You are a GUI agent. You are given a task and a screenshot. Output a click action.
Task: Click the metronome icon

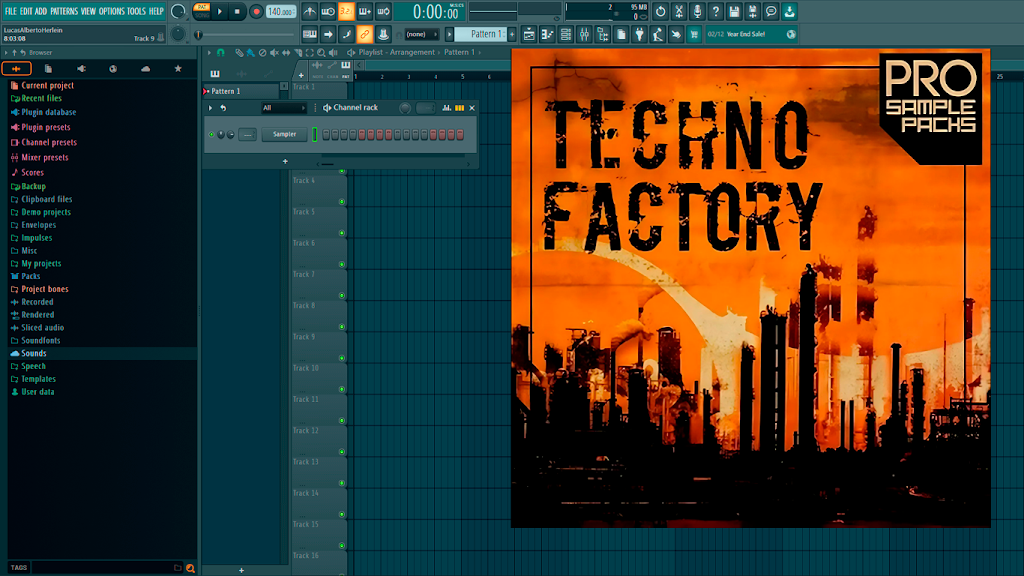pos(310,11)
